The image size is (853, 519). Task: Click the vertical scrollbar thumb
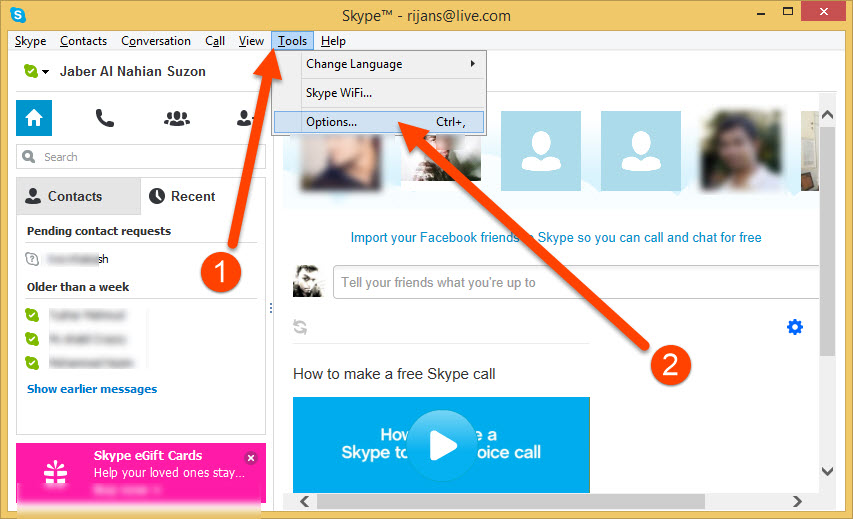(x=827, y=242)
